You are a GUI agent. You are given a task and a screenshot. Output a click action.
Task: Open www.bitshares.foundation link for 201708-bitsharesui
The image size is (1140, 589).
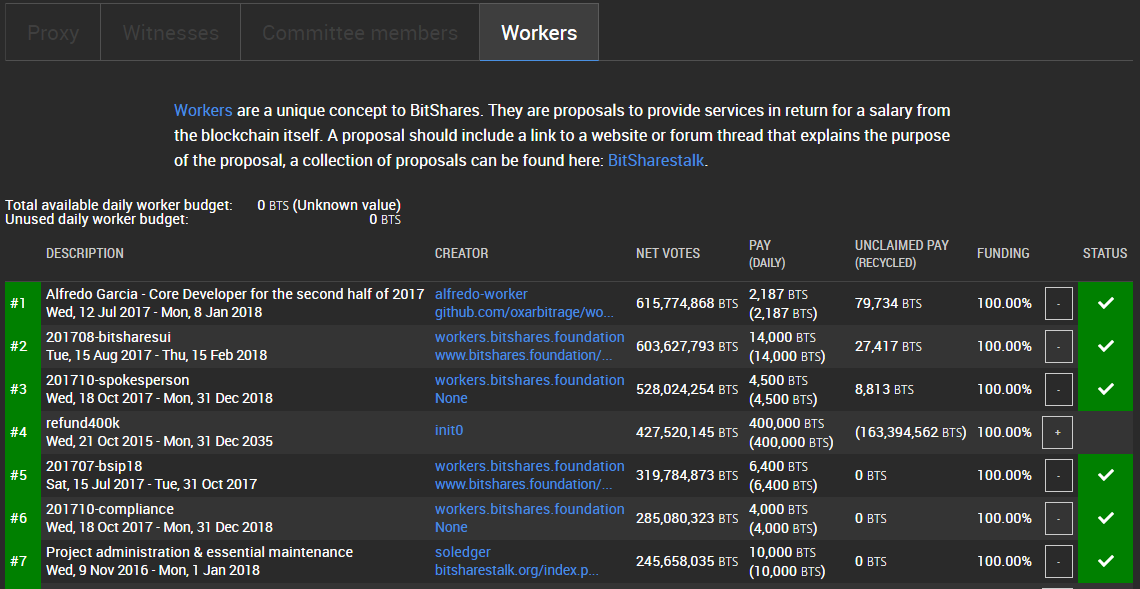[524, 356]
